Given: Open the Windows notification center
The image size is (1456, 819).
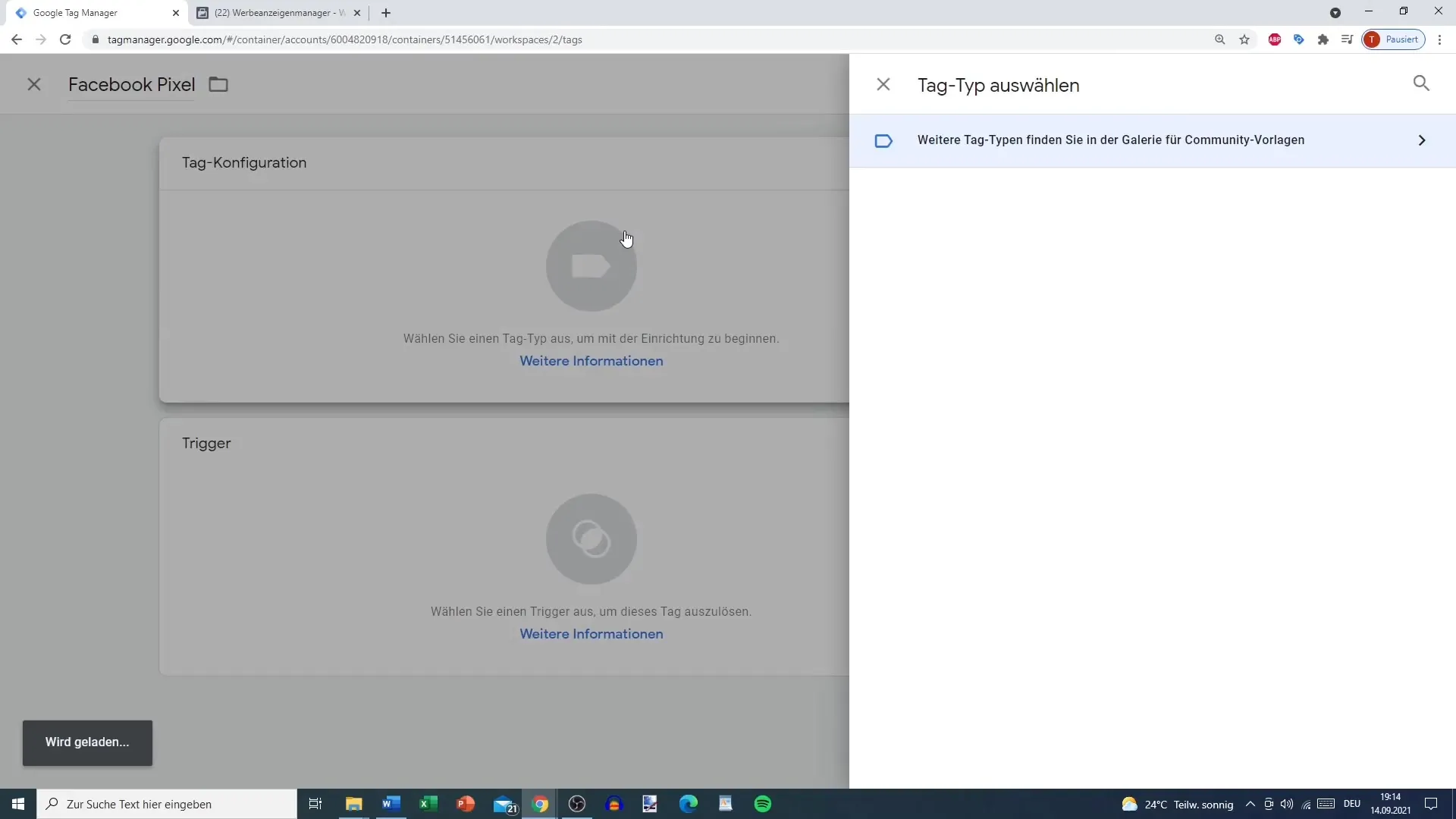Looking at the screenshot, I should tap(1432, 804).
